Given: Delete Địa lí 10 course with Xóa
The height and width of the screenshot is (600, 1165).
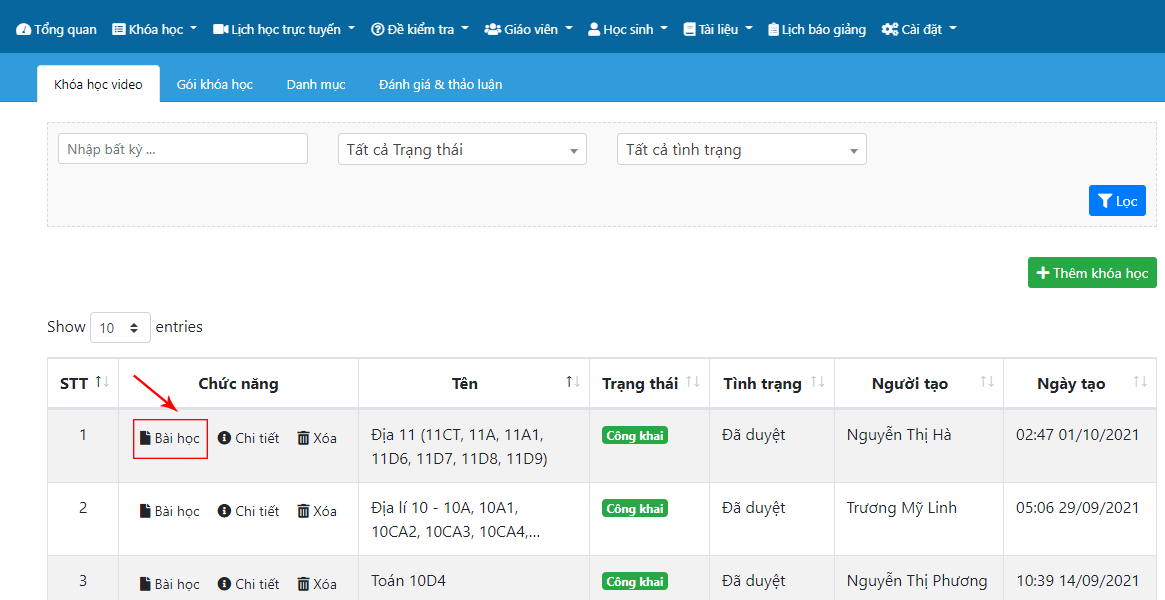Looking at the screenshot, I should tap(317, 511).
